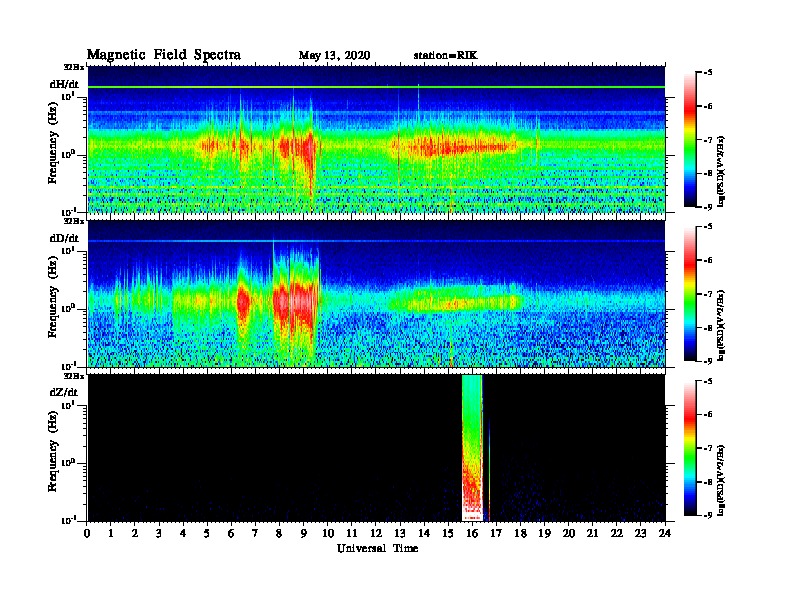This screenshot has height=612, width=792.
Task: Click hour 4 on Universal Time axis
Action: tap(183, 533)
